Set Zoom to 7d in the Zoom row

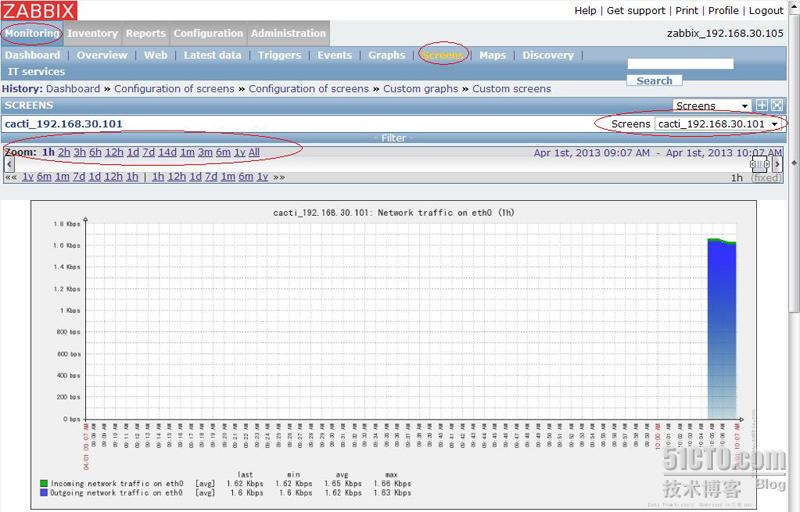(148, 152)
